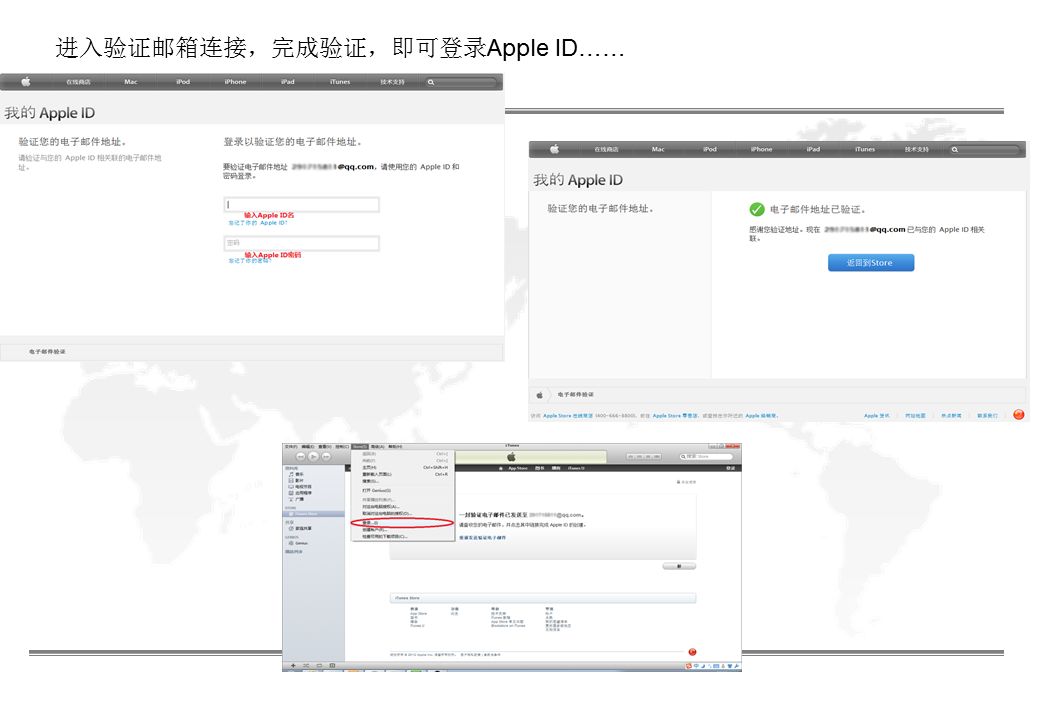Select 应用程序 in iTunes sidebar
Image resolution: width=1040 pixels, height=720 pixels.
pos(299,493)
